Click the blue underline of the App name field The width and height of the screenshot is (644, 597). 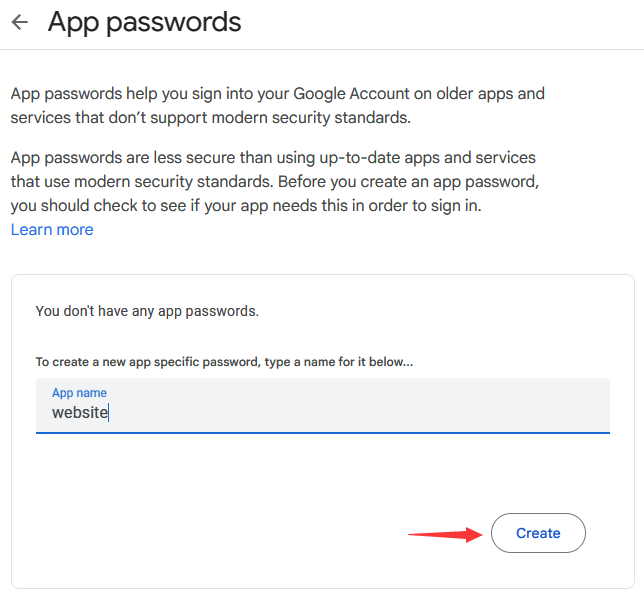click(x=322, y=432)
